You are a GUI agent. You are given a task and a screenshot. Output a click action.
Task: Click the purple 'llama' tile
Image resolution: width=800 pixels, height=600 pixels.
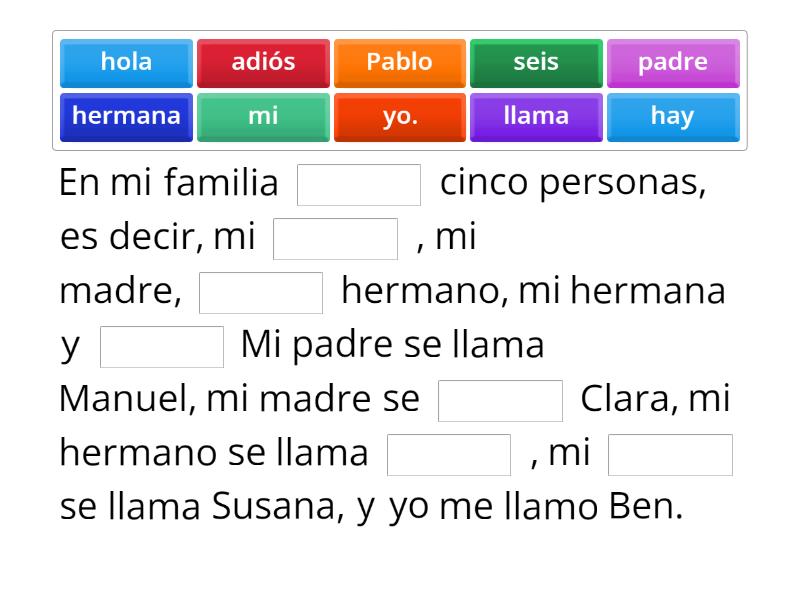point(536,116)
